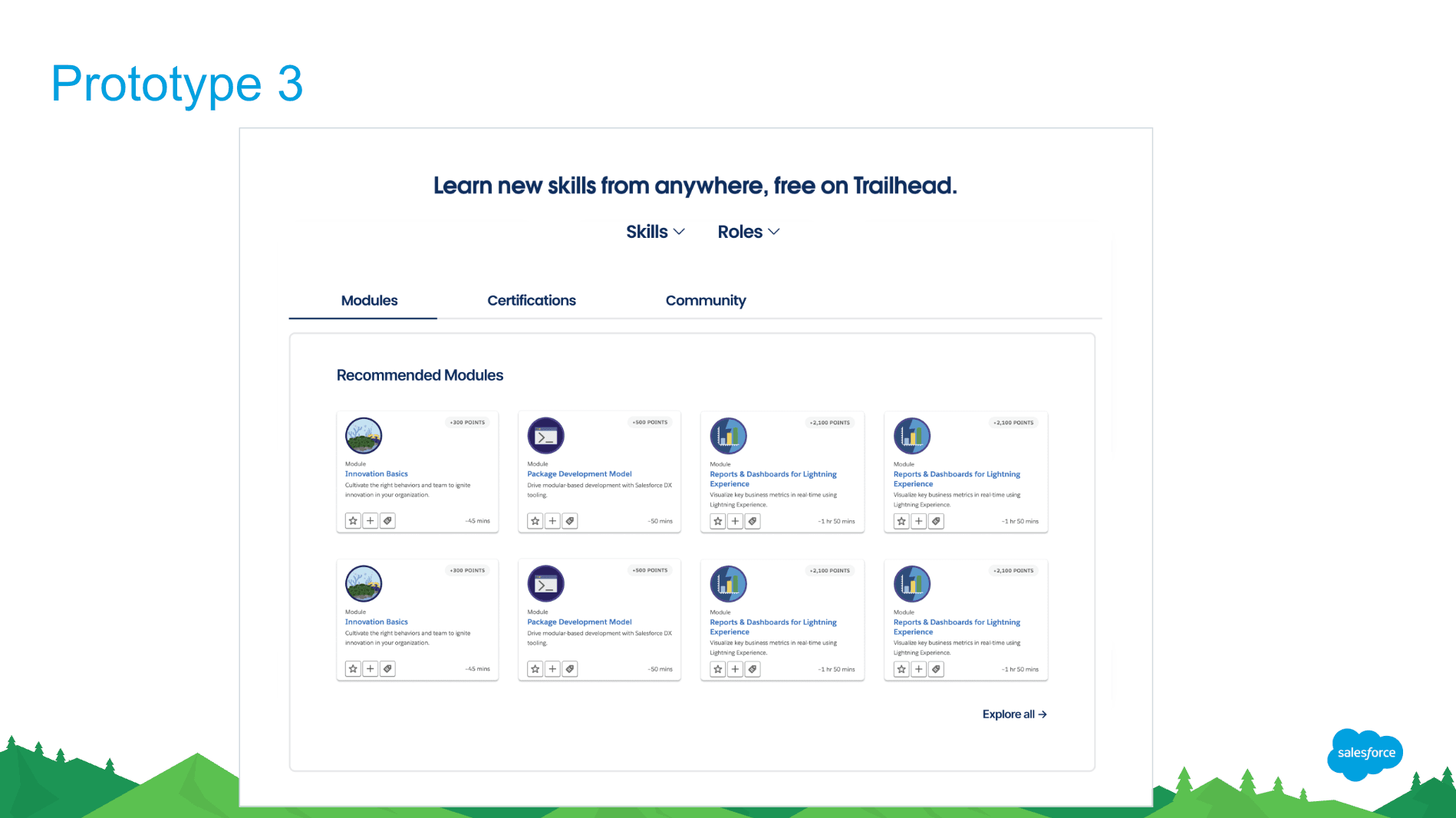The width and height of the screenshot is (1456, 818).
Task: Click the Recommended Modules heading
Action: point(420,375)
